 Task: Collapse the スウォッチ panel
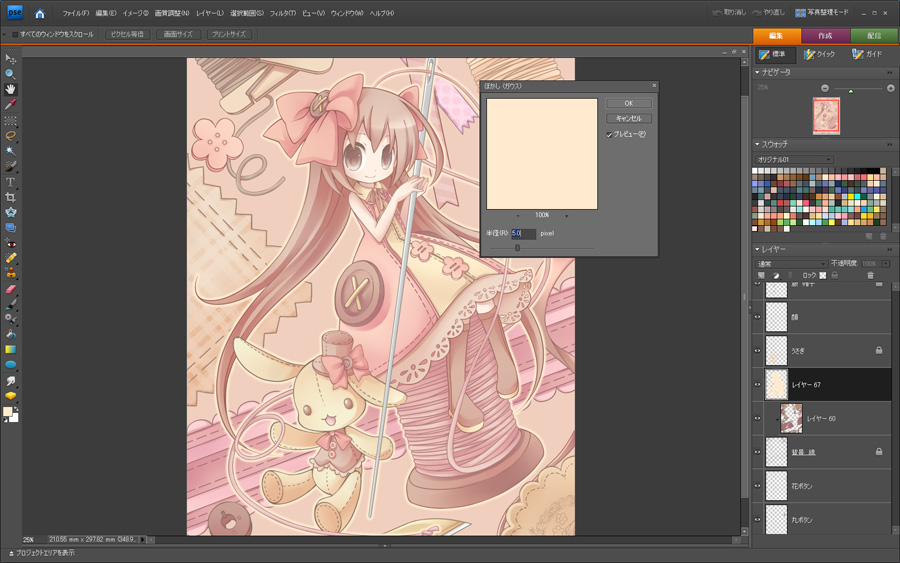(757, 144)
